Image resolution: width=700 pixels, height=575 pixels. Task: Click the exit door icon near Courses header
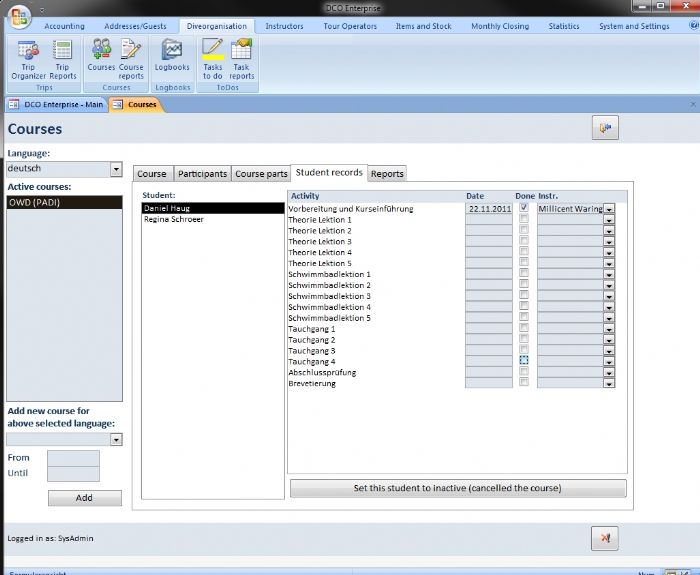click(x=605, y=127)
